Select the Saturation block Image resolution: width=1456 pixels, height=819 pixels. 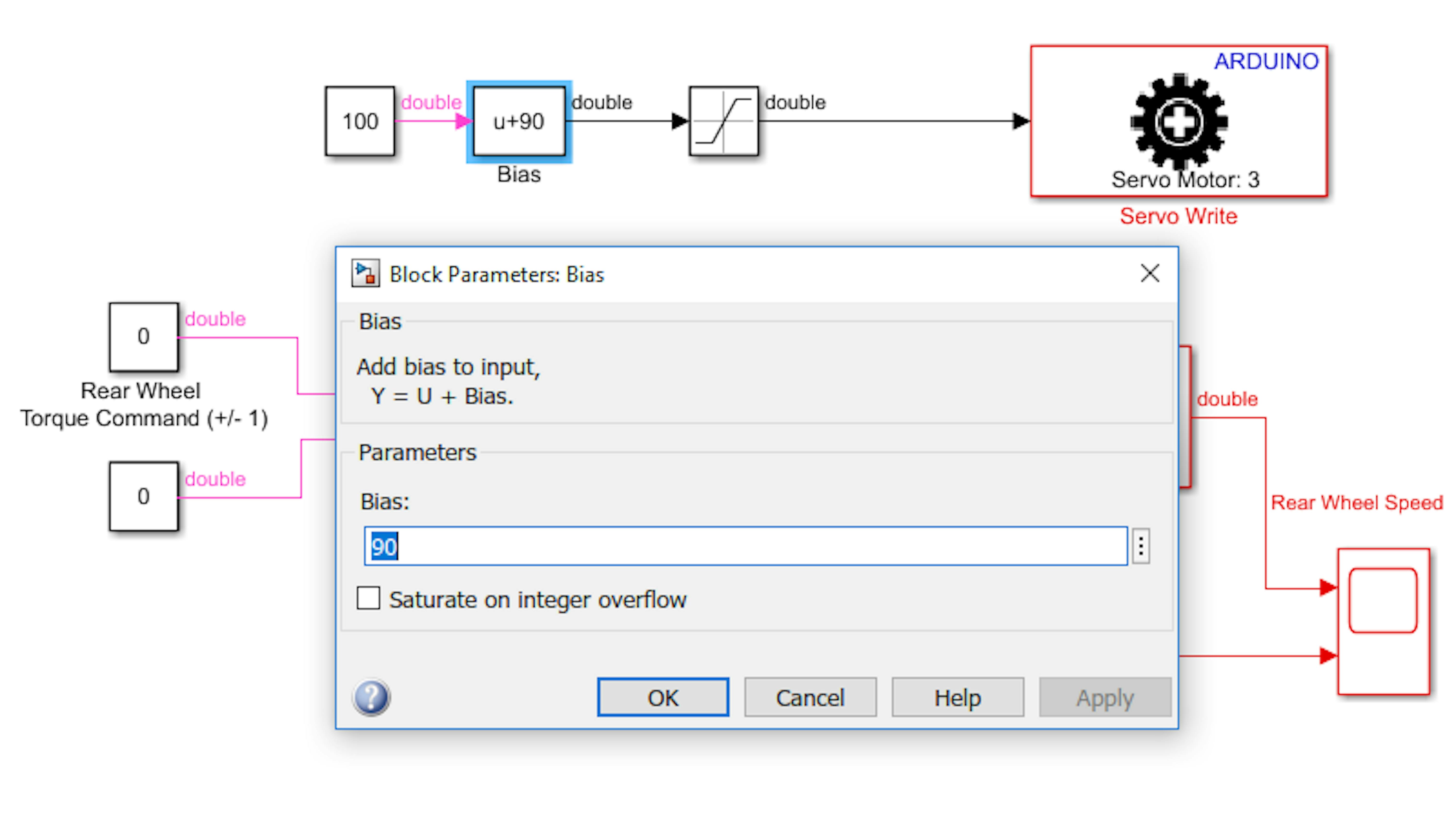[724, 121]
